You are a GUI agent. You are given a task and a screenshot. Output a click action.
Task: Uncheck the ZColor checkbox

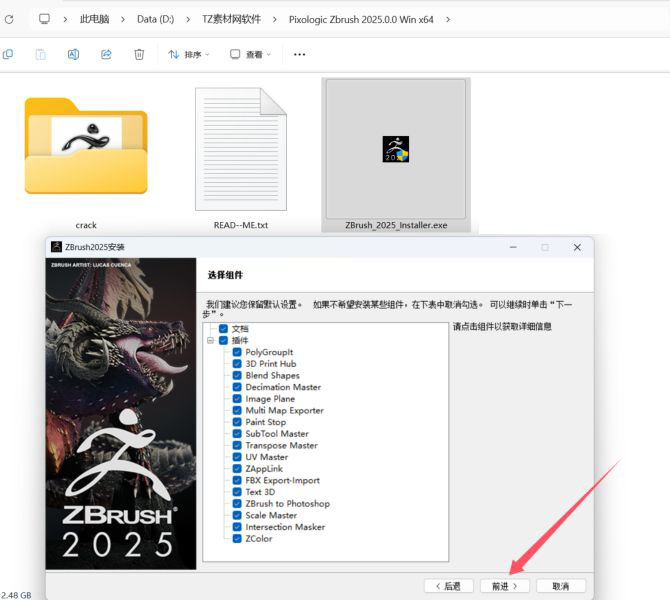tap(237, 538)
